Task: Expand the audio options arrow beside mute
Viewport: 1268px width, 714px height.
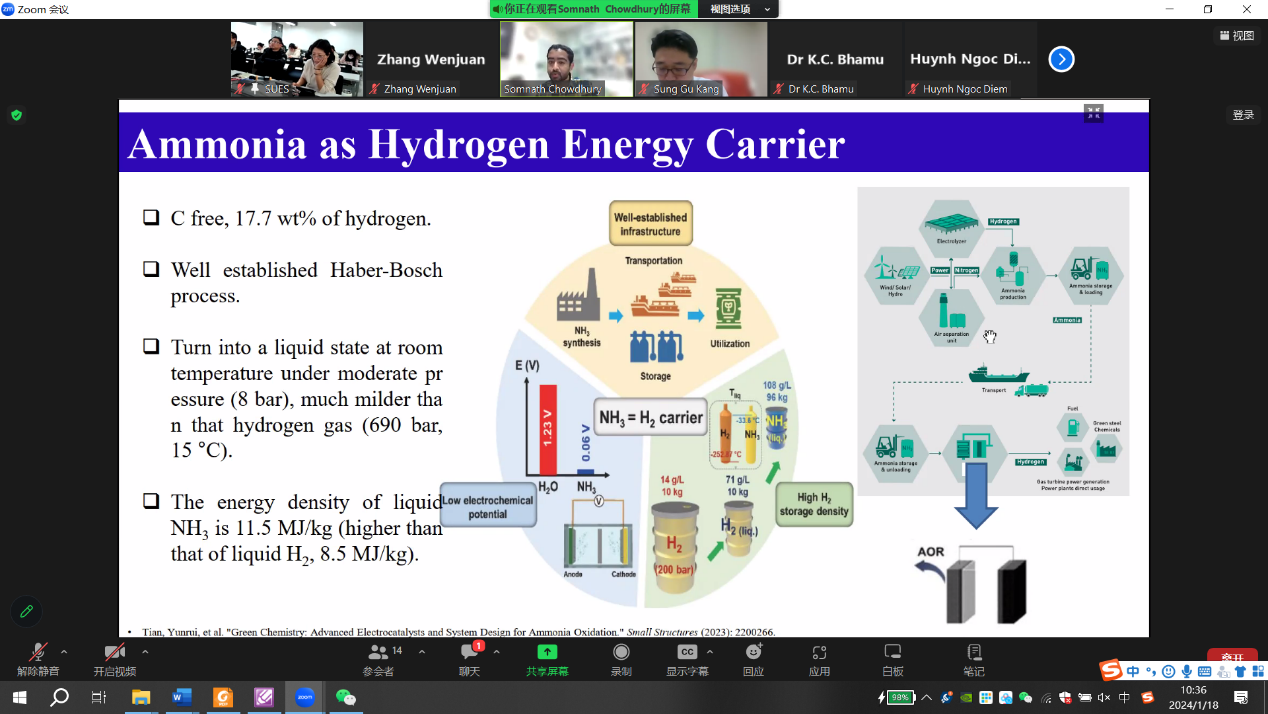Action: pyautogui.click(x=65, y=651)
